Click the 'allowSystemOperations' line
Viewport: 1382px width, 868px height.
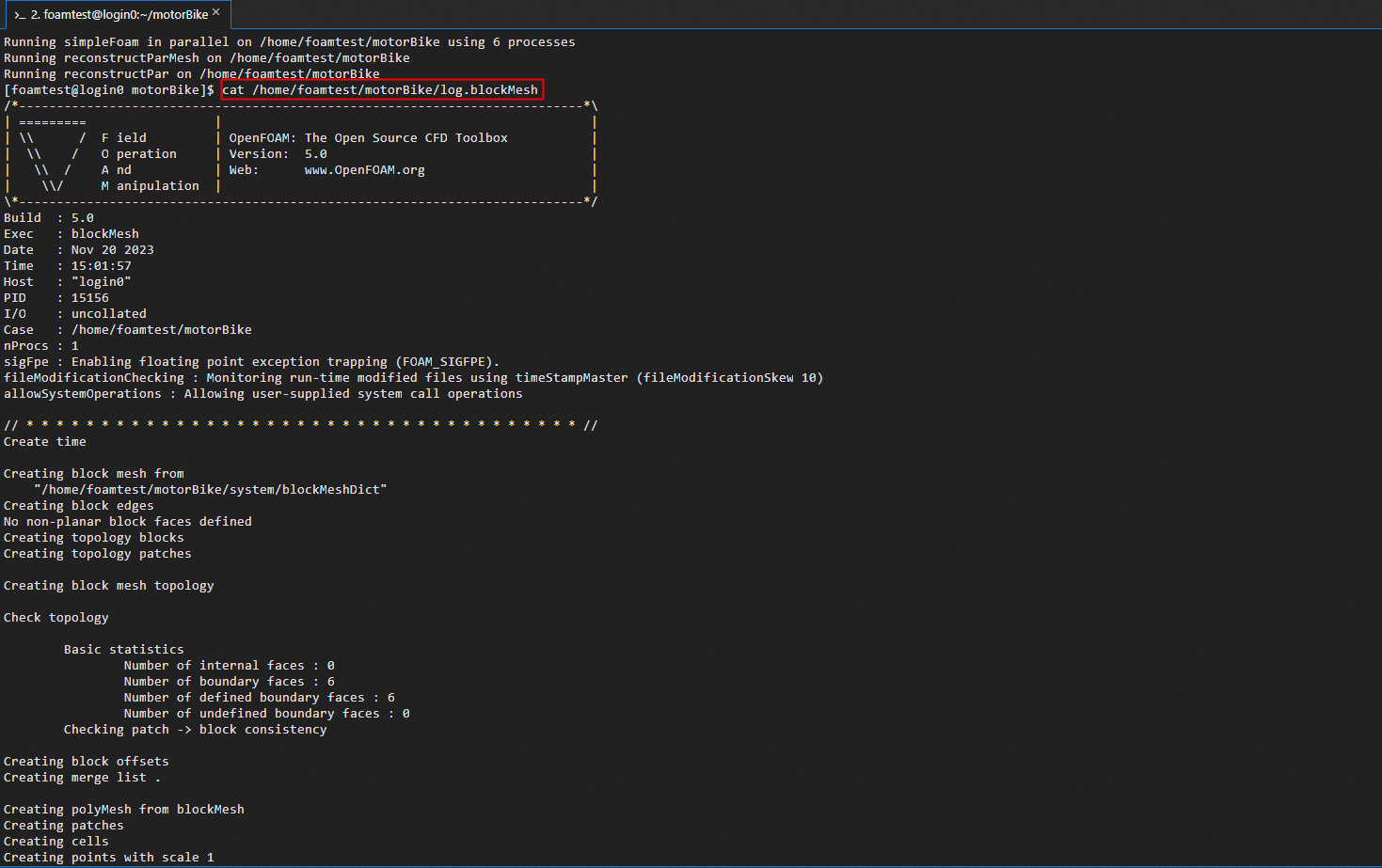pyautogui.click(x=263, y=394)
